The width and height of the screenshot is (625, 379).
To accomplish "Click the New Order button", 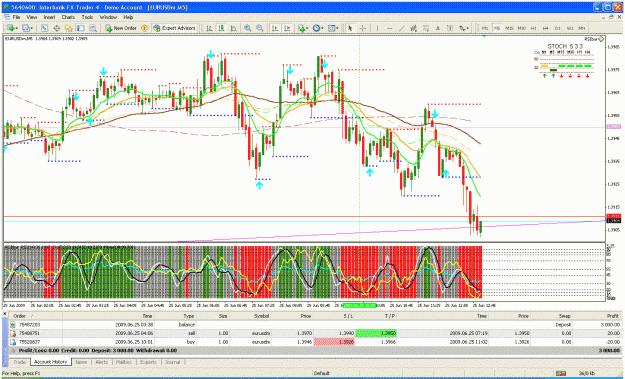I will (121, 28).
